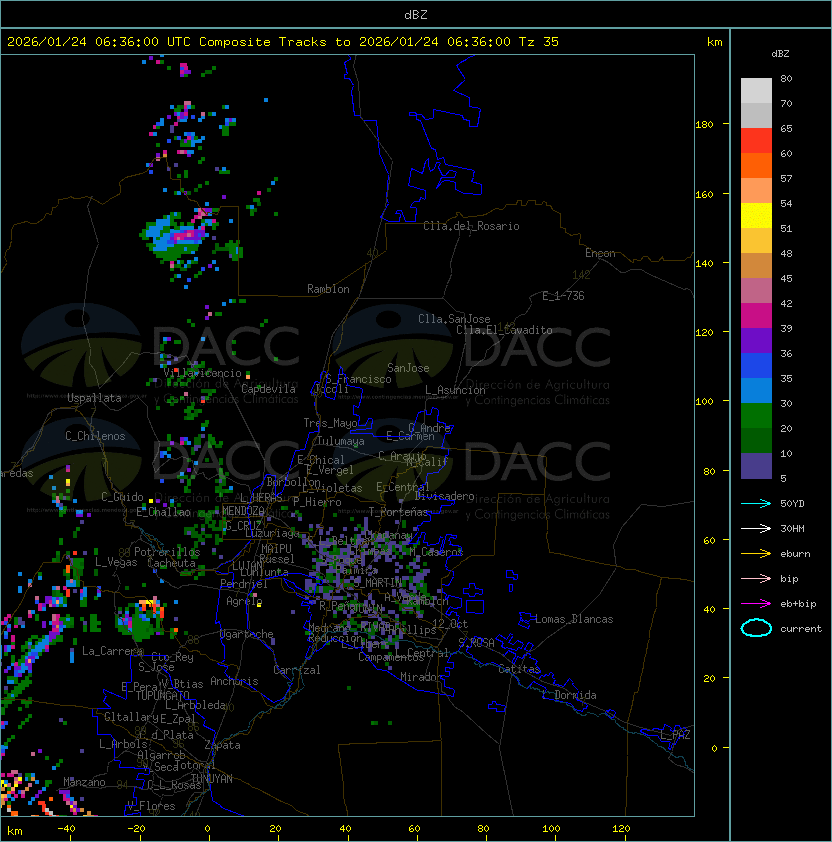Pick the bright yellow 51–54 dBZ swatch
The width and height of the screenshot is (832, 842).
pyautogui.click(x=756, y=215)
